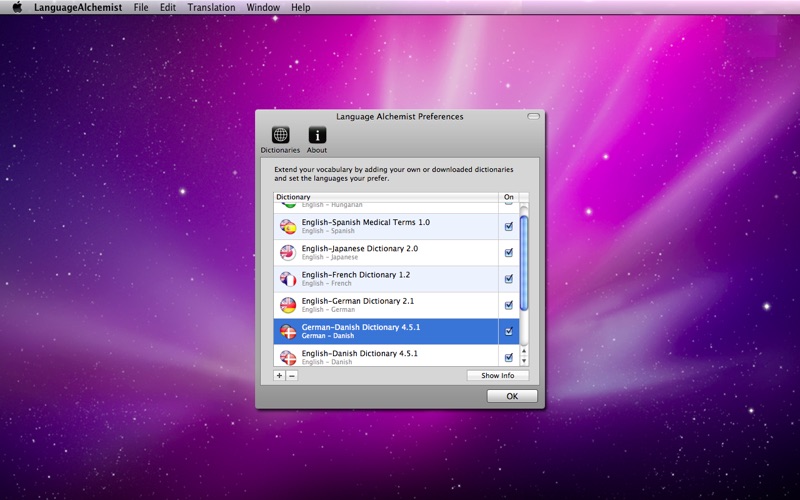This screenshot has height=500, width=800.
Task: Uncheck the German-Danish Dictionary 4.5.1 checkbox
Action: pyautogui.click(x=509, y=331)
